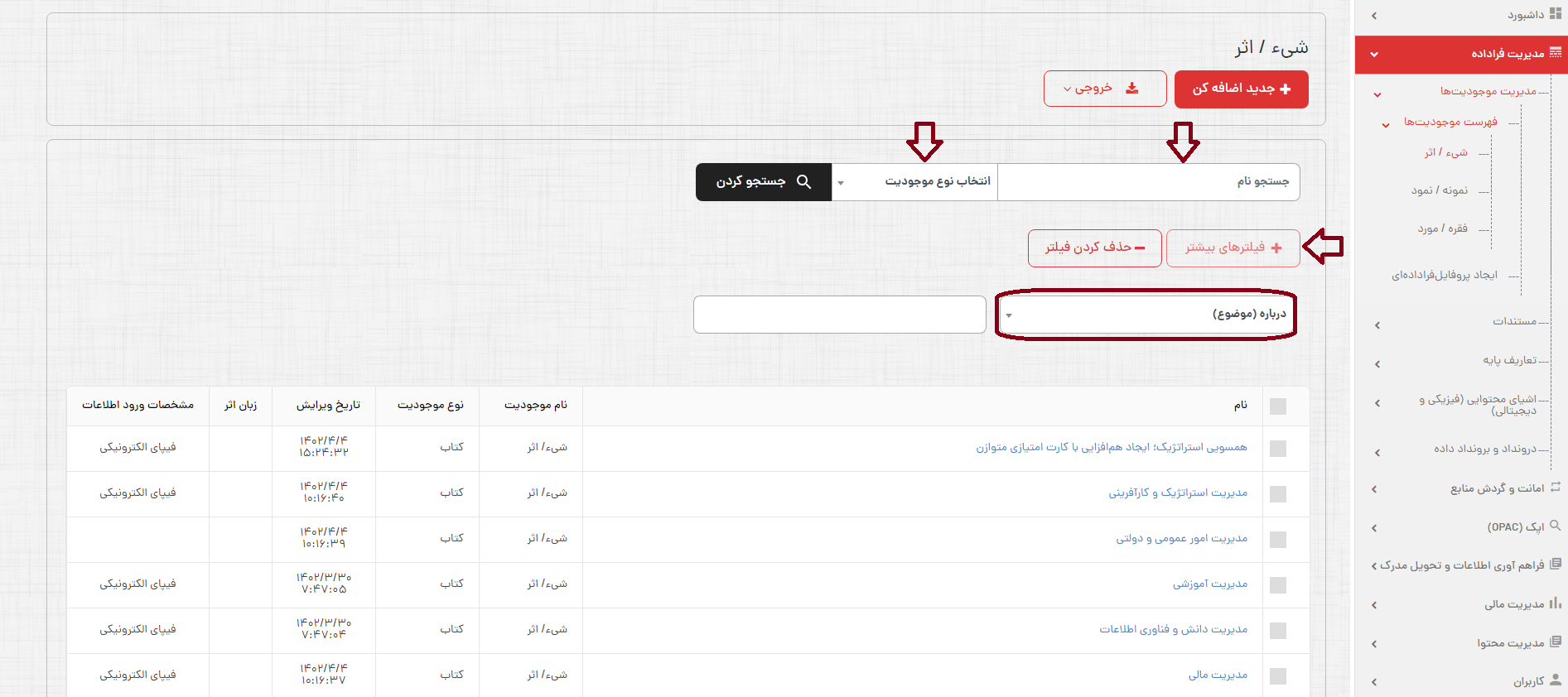The image size is (1568, 697).
Task: Click the جدید اضافه کن button
Action: (x=1241, y=89)
